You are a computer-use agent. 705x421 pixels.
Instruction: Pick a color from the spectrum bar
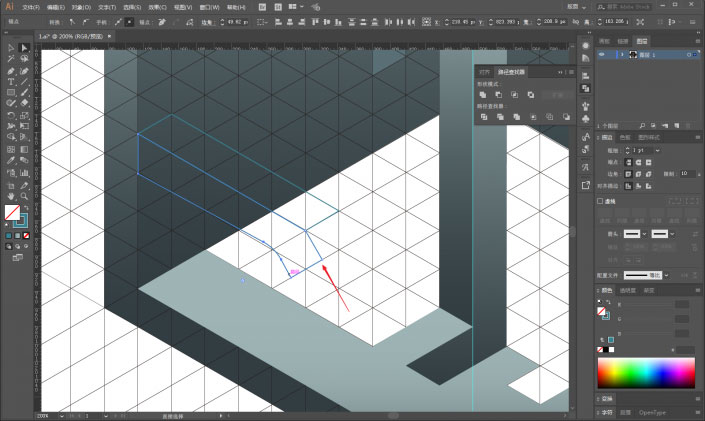pyautogui.click(x=646, y=372)
